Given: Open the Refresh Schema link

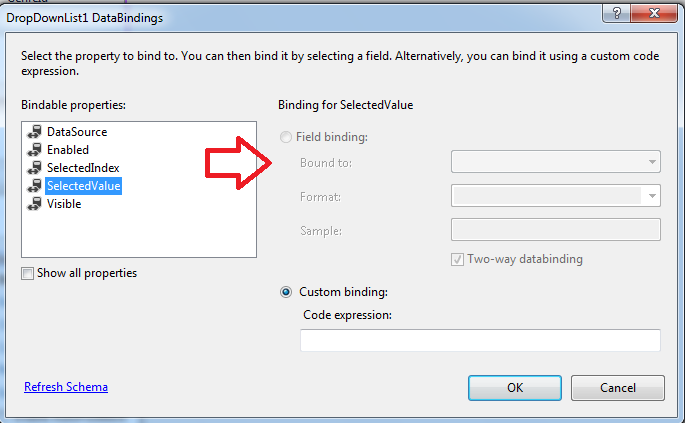Looking at the screenshot, I should (x=66, y=387).
